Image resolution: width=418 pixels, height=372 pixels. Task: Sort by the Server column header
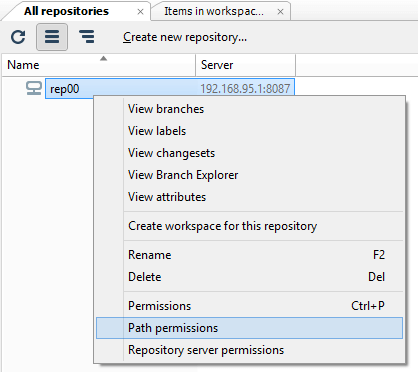point(246,65)
